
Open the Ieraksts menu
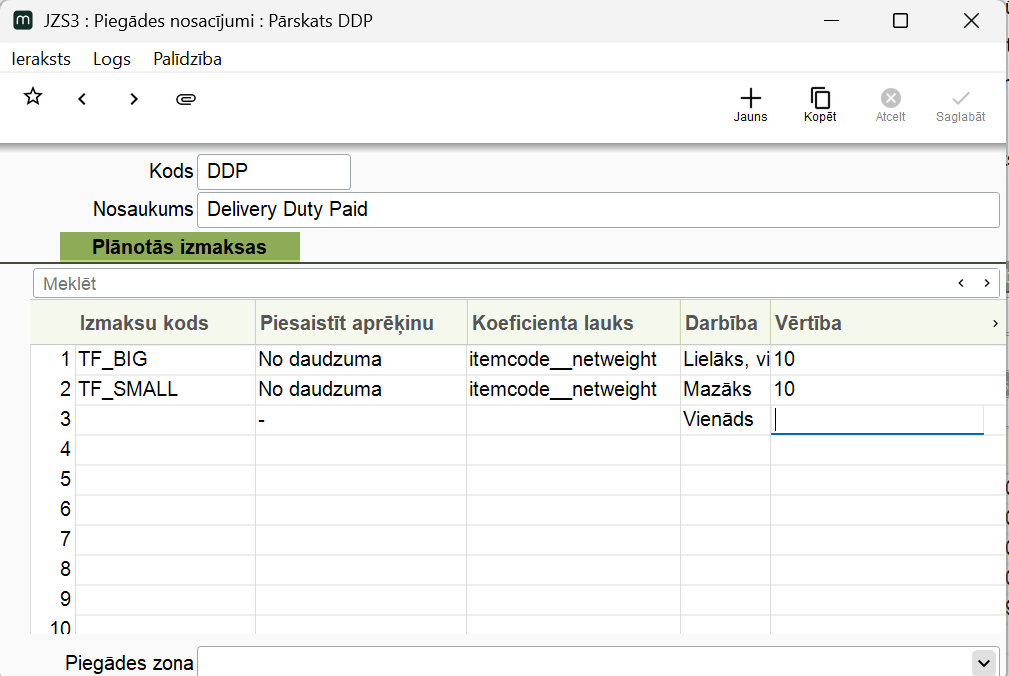41,59
